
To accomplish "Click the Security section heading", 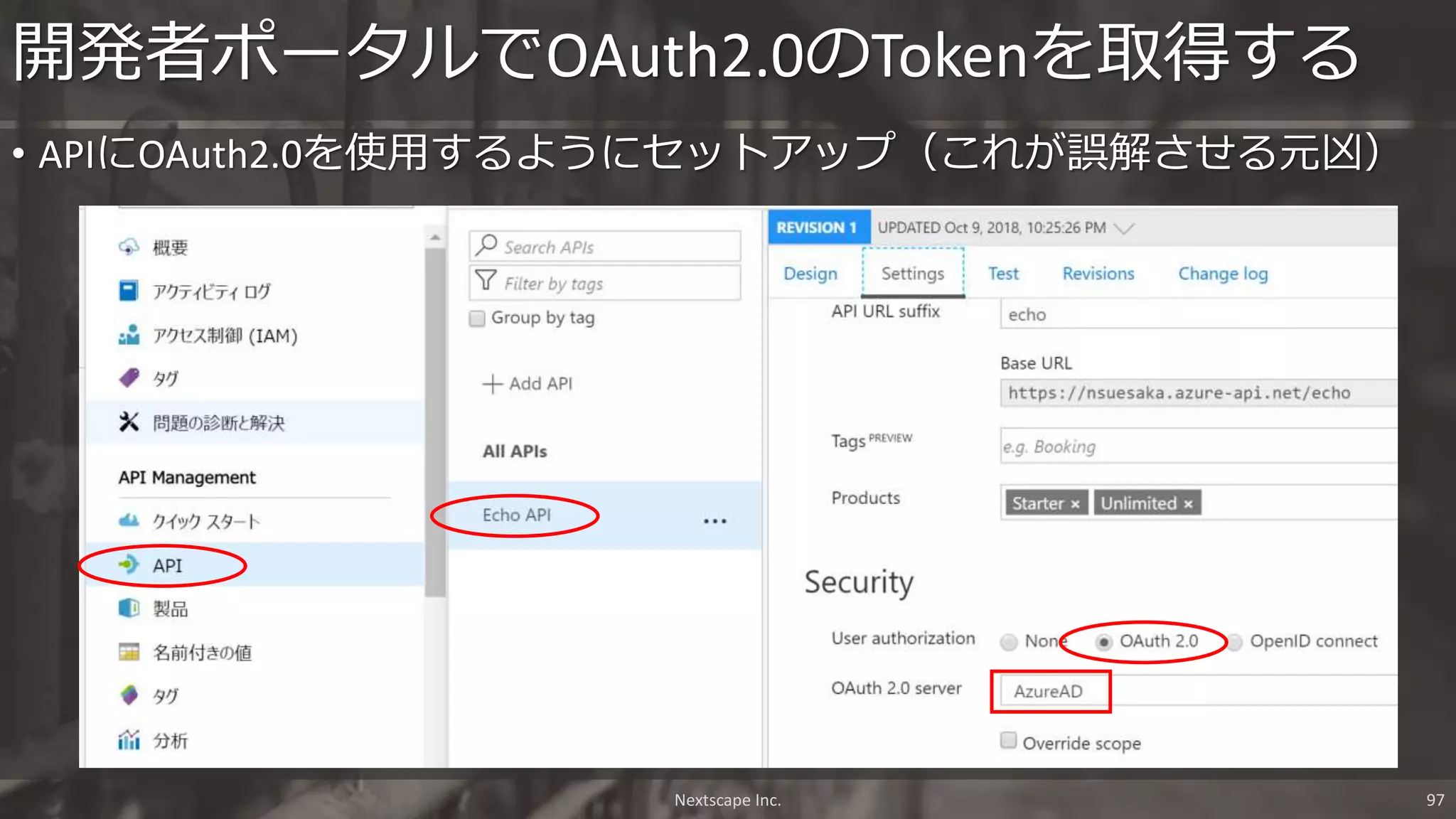I will click(x=859, y=582).
